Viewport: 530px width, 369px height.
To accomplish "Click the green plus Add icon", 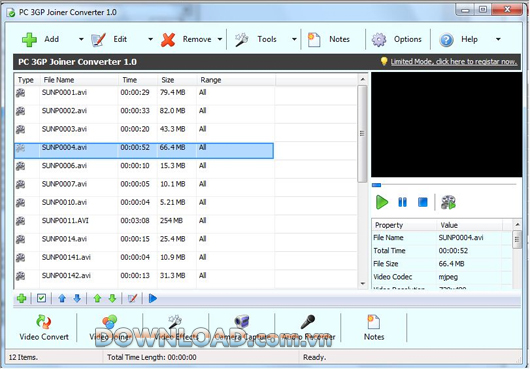I will 29,40.
